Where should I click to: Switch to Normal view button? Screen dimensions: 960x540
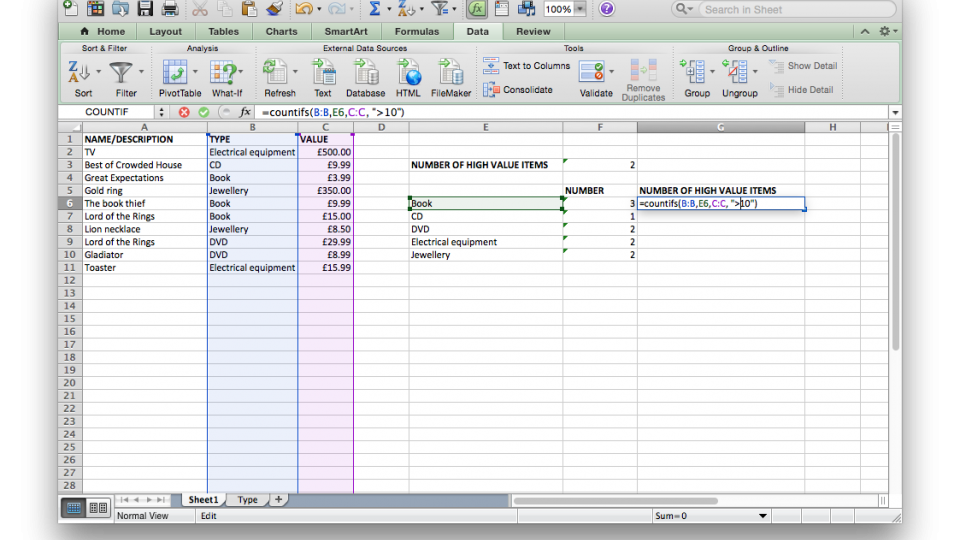tap(73, 508)
